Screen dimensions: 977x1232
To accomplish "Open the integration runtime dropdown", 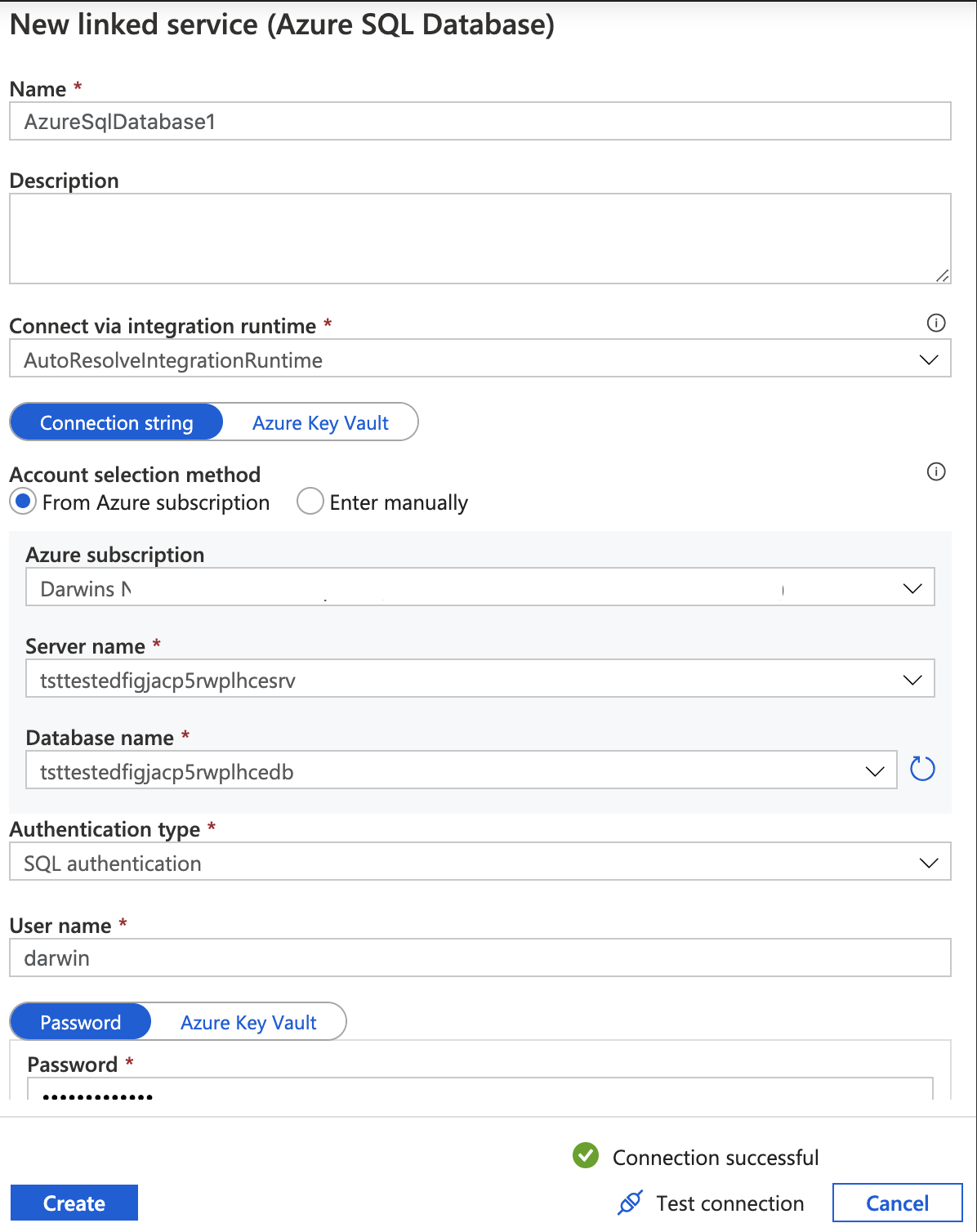I will pyautogui.click(x=480, y=359).
